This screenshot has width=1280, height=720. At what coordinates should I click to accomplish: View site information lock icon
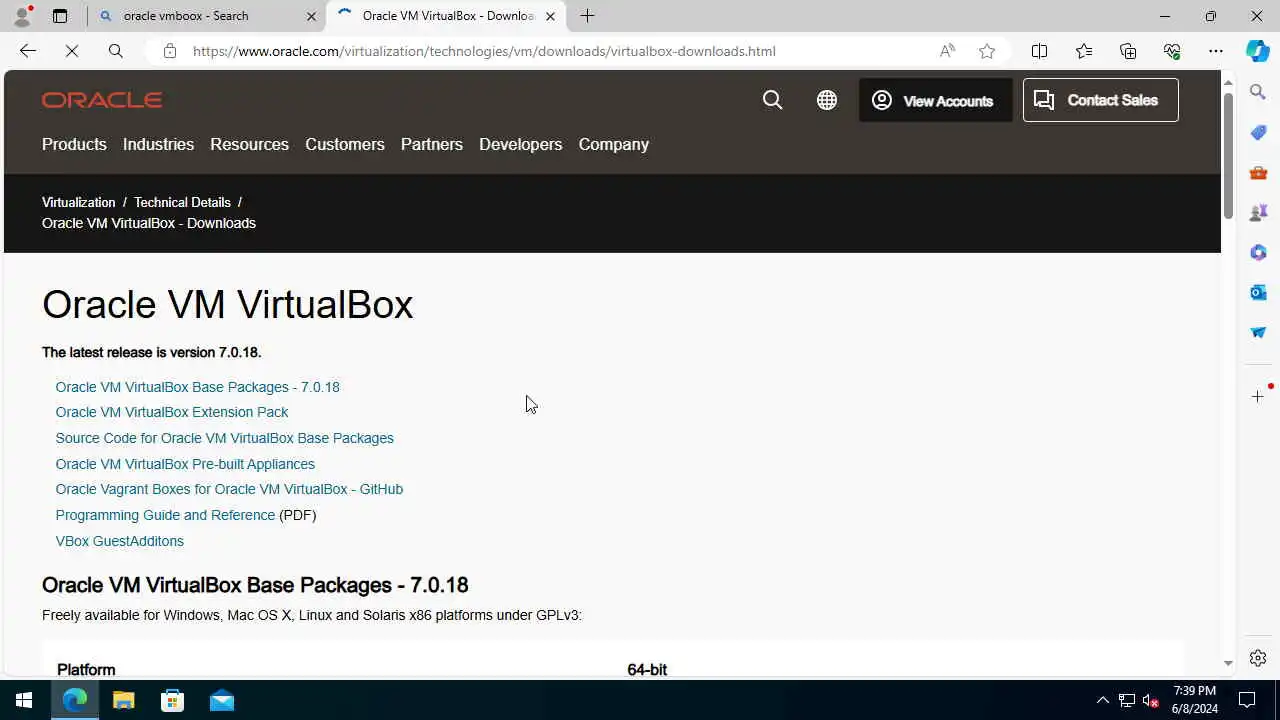pos(170,51)
